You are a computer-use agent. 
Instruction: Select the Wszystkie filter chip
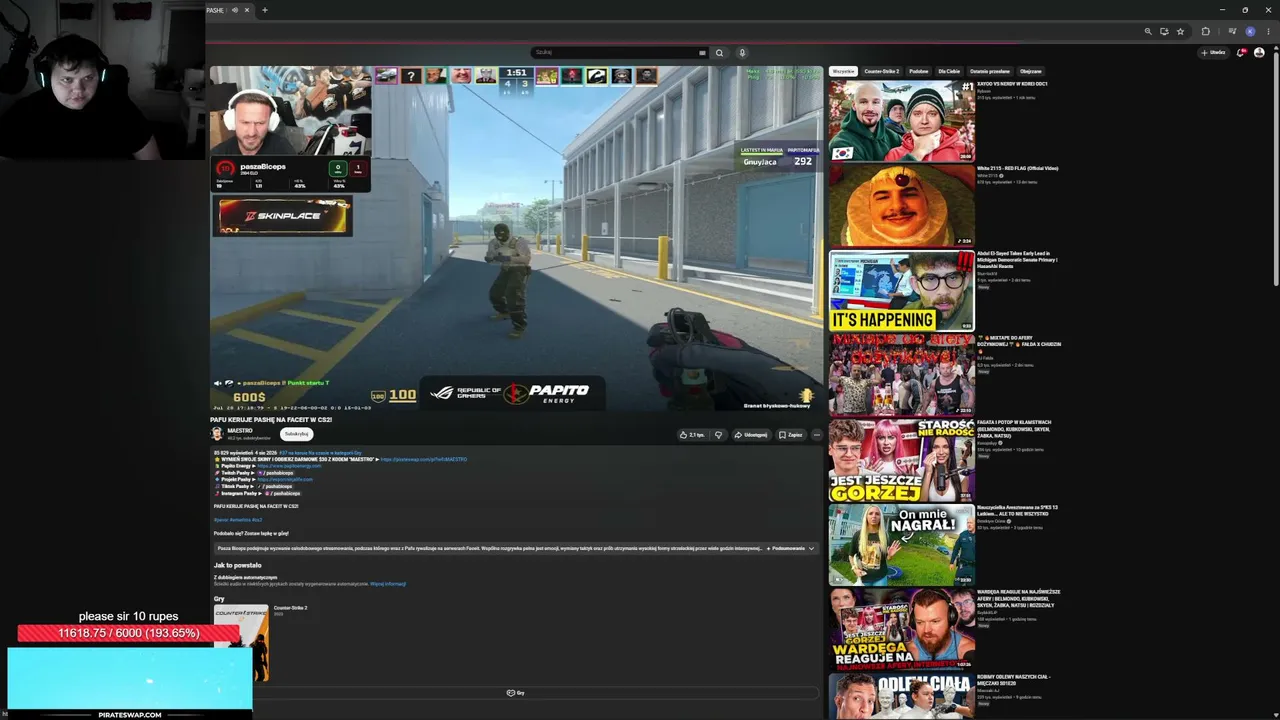click(843, 72)
